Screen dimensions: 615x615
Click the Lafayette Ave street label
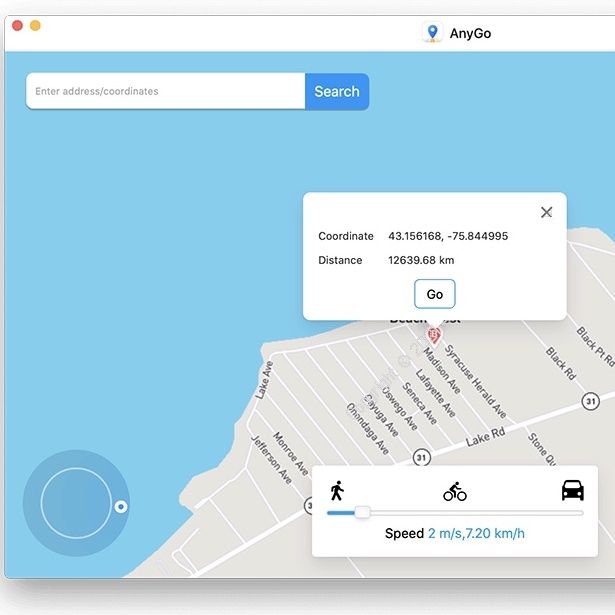[x=436, y=393]
